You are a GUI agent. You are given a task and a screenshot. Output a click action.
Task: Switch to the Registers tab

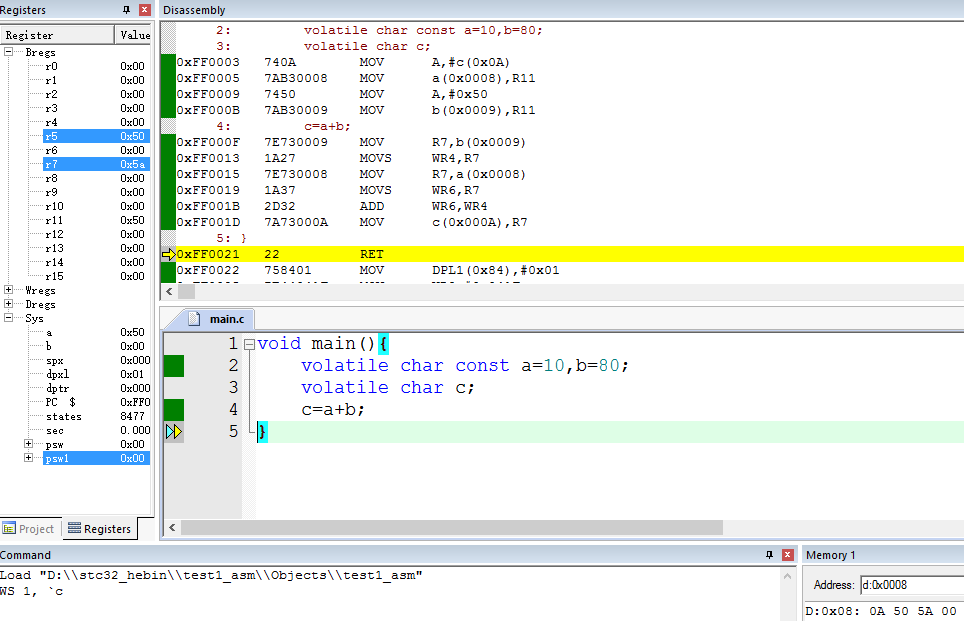point(100,529)
